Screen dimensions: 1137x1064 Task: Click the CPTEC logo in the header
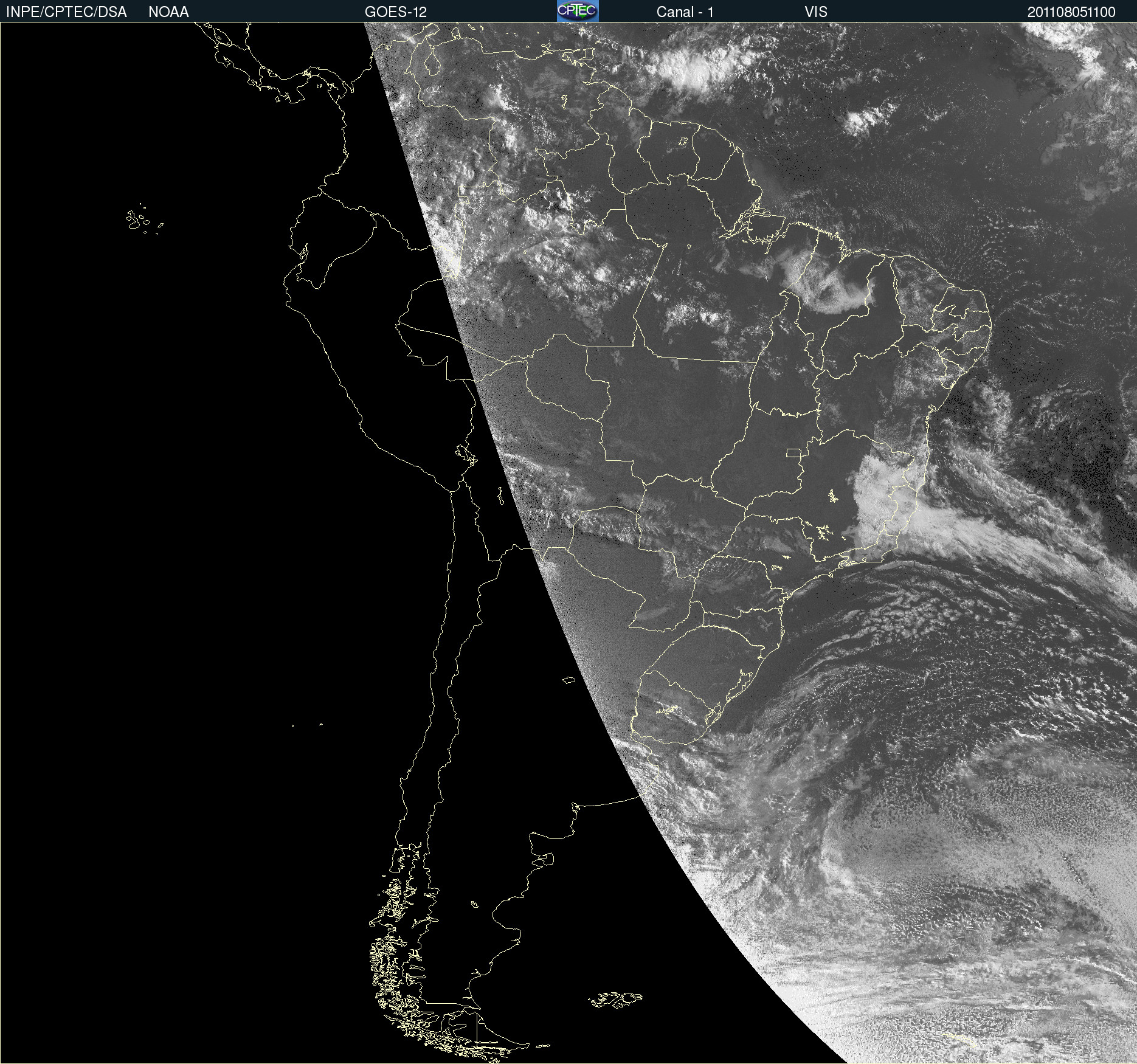coord(578,11)
